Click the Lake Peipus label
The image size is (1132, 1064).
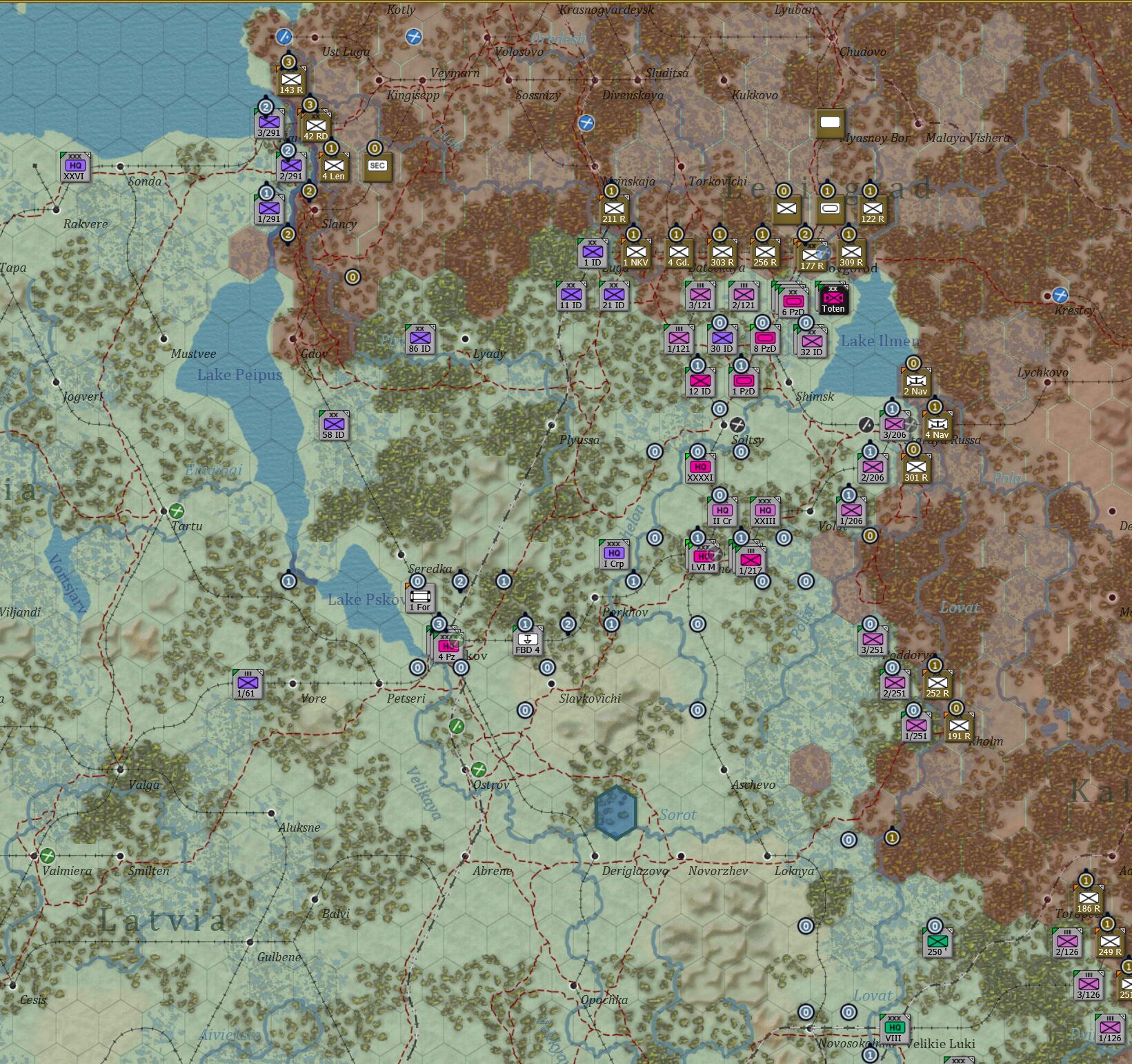pos(240,374)
